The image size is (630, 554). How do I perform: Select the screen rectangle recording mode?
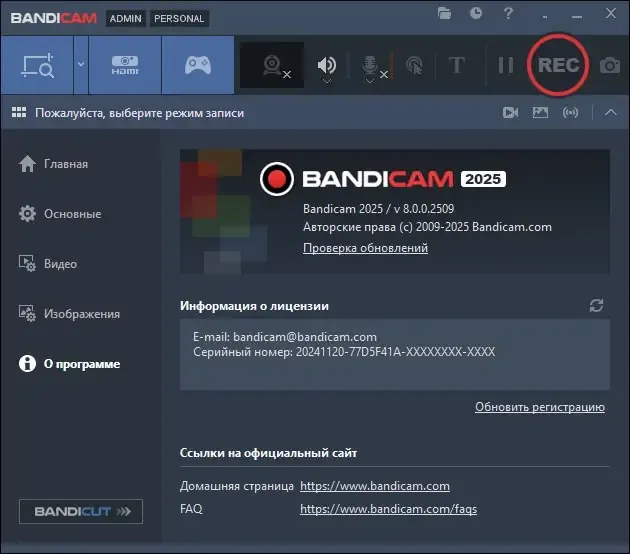(37, 65)
